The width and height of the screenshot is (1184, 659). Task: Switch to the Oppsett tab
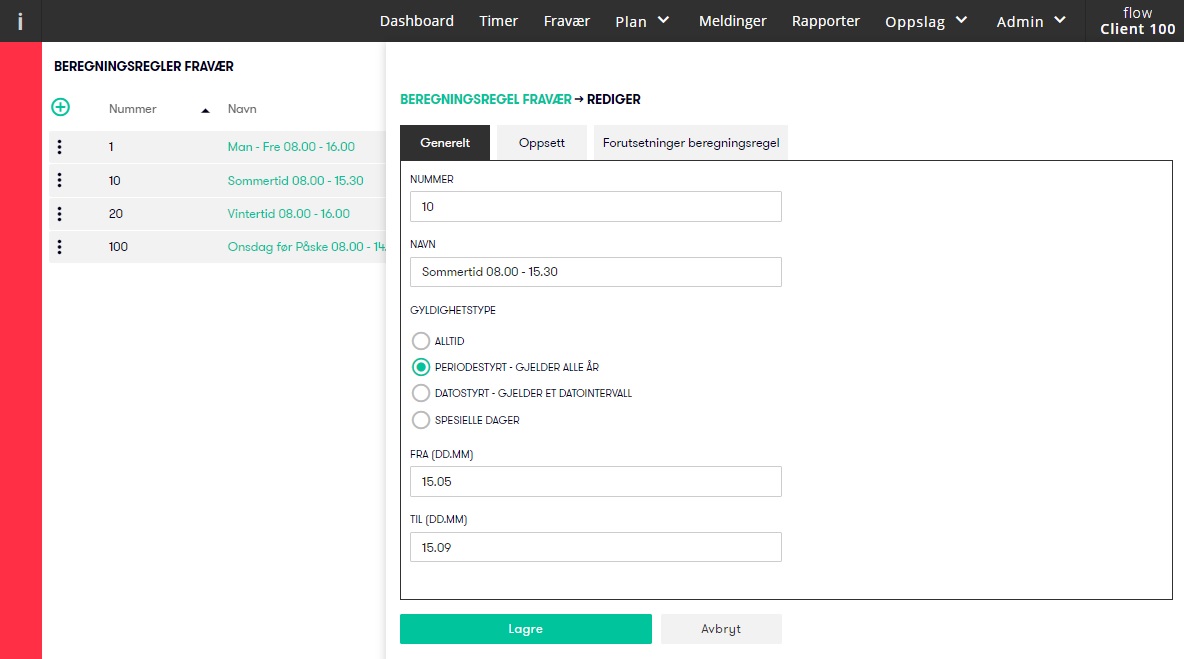tap(541, 143)
